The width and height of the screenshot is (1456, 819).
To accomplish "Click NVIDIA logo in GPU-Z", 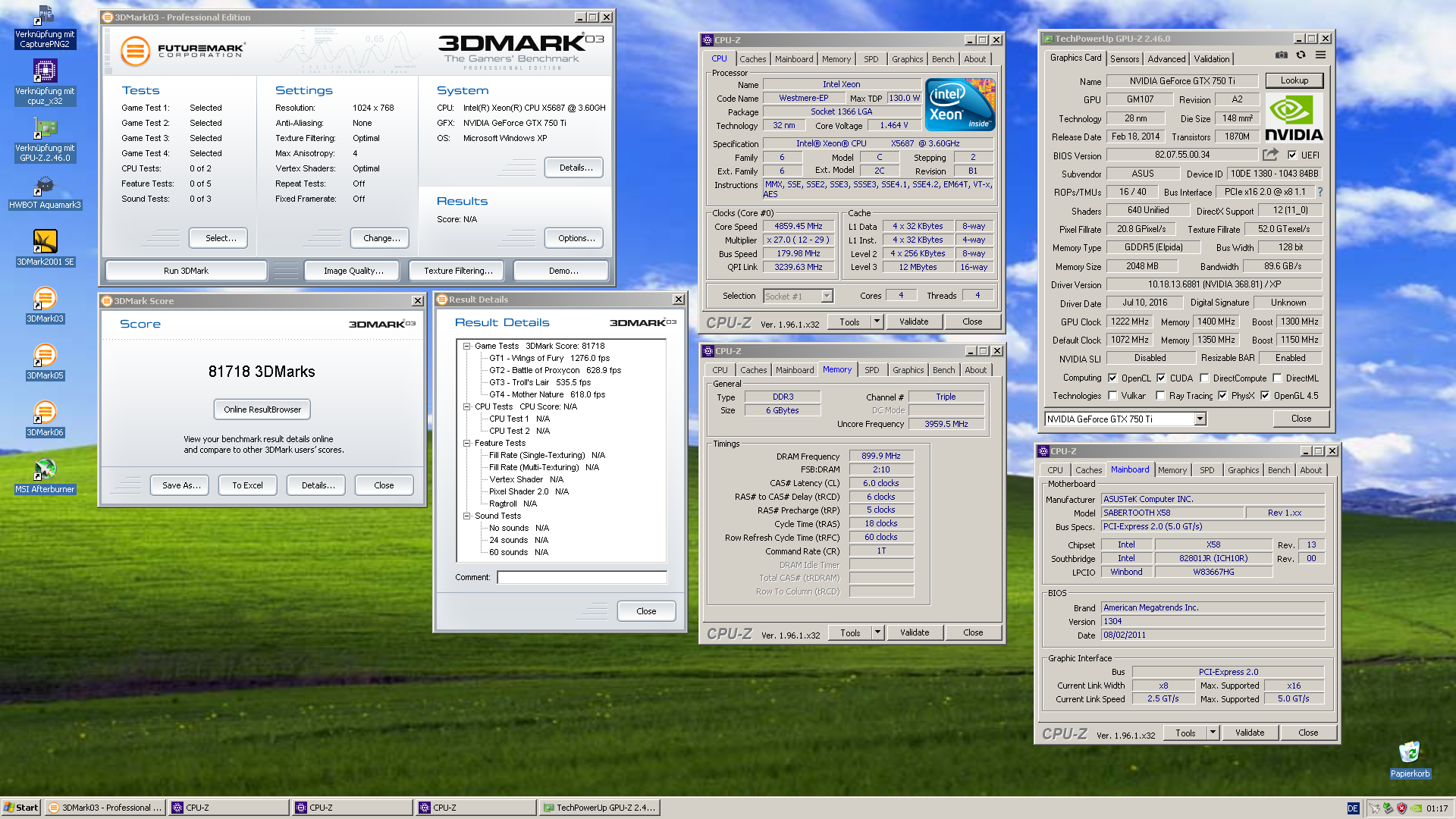I will point(1294,118).
